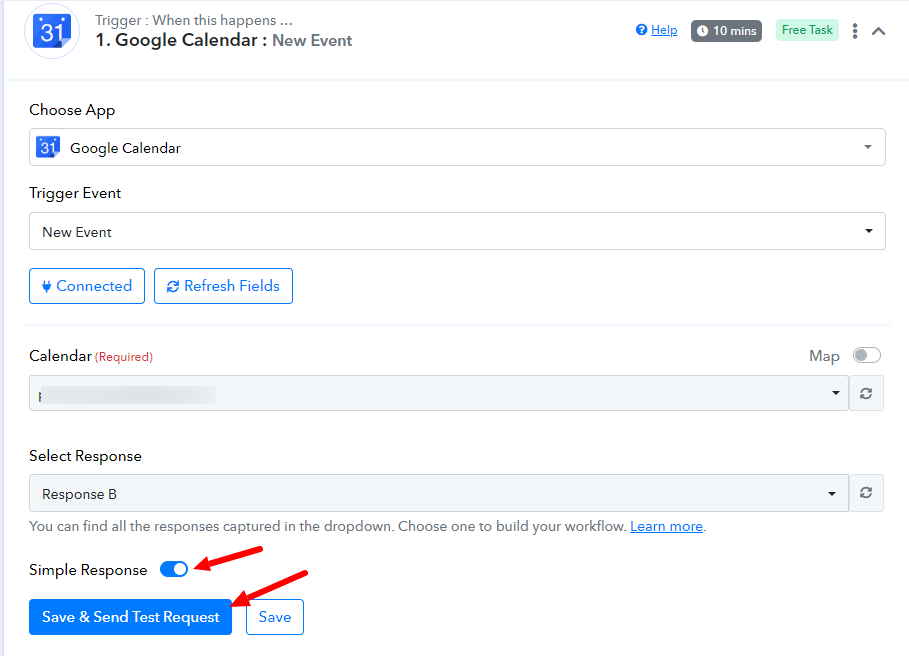Click the 10 mins polling badge
This screenshot has height=656, width=909.
pos(726,31)
